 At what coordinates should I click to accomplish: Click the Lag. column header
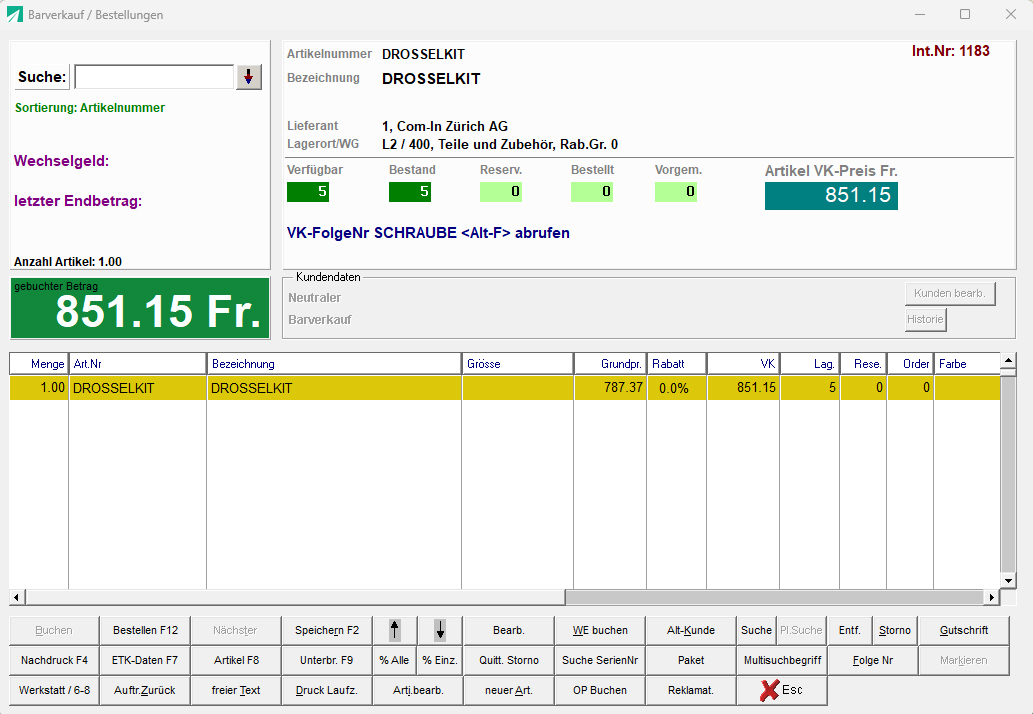pyautogui.click(x=810, y=364)
